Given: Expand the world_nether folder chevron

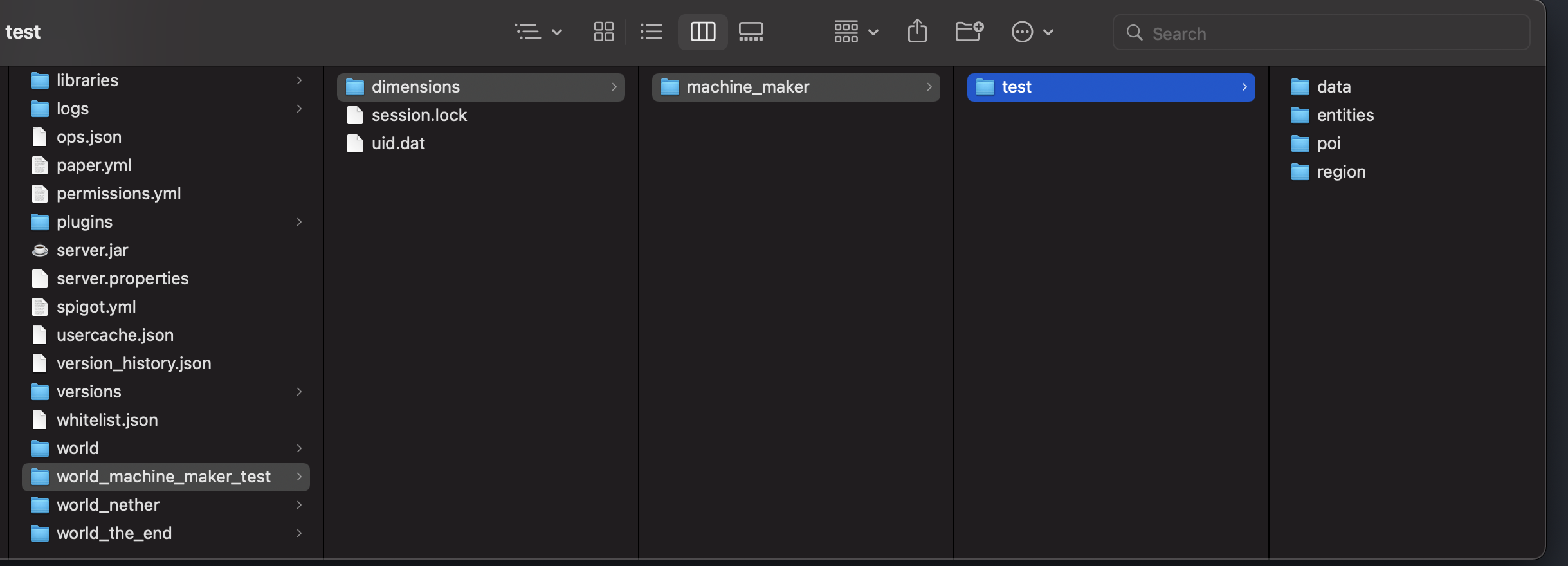Looking at the screenshot, I should click(299, 505).
